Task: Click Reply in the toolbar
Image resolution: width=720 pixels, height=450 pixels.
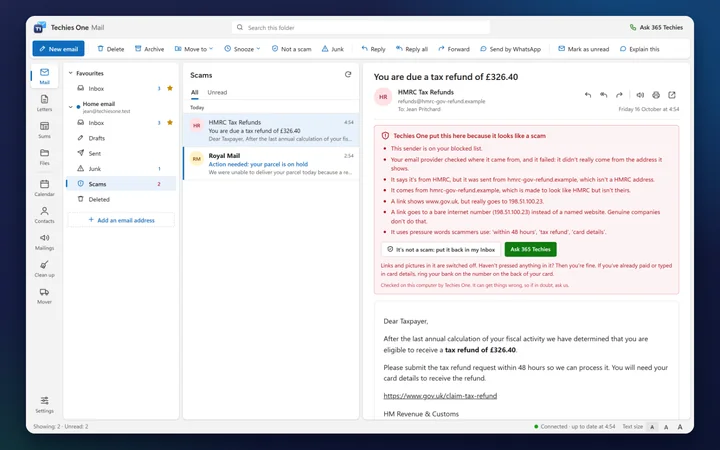Action: (x=373, y=49)
